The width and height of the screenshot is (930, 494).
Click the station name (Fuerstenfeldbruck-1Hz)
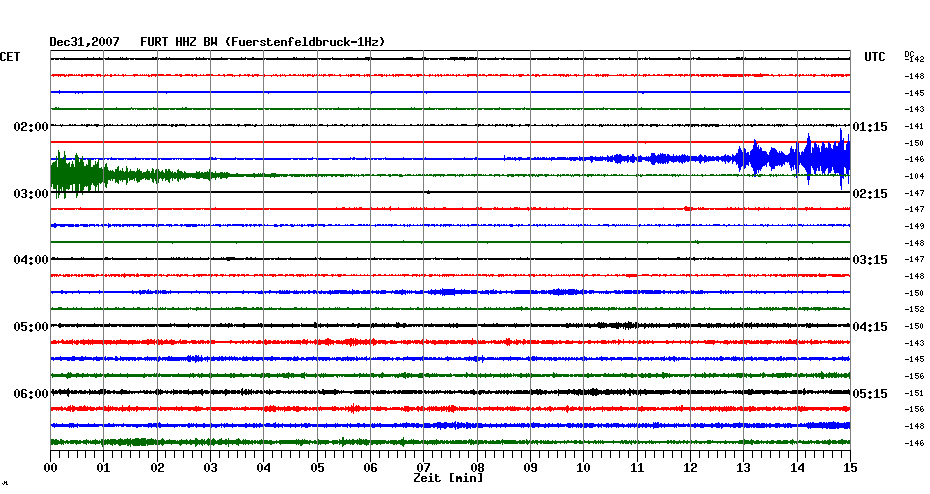tap(305, 42)
